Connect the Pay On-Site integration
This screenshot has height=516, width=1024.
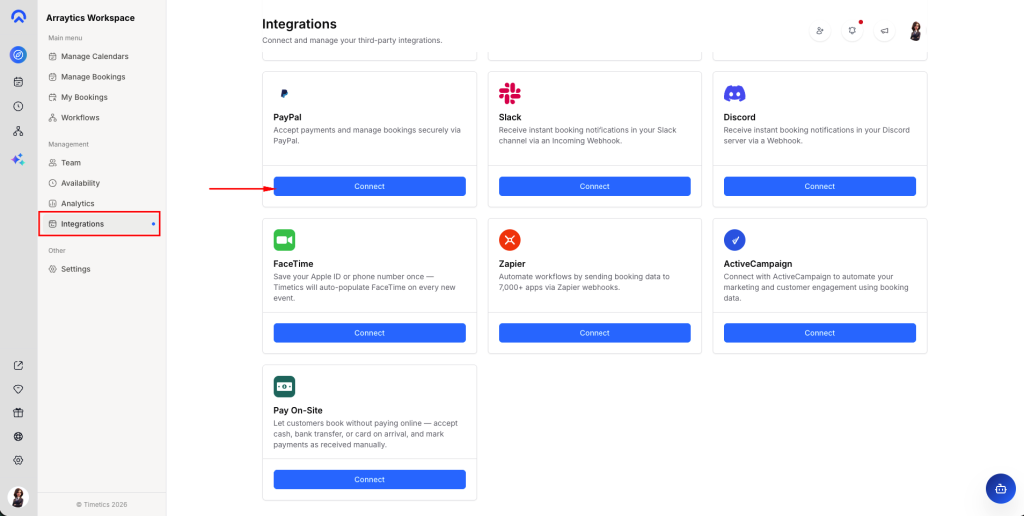coord(369,480)
